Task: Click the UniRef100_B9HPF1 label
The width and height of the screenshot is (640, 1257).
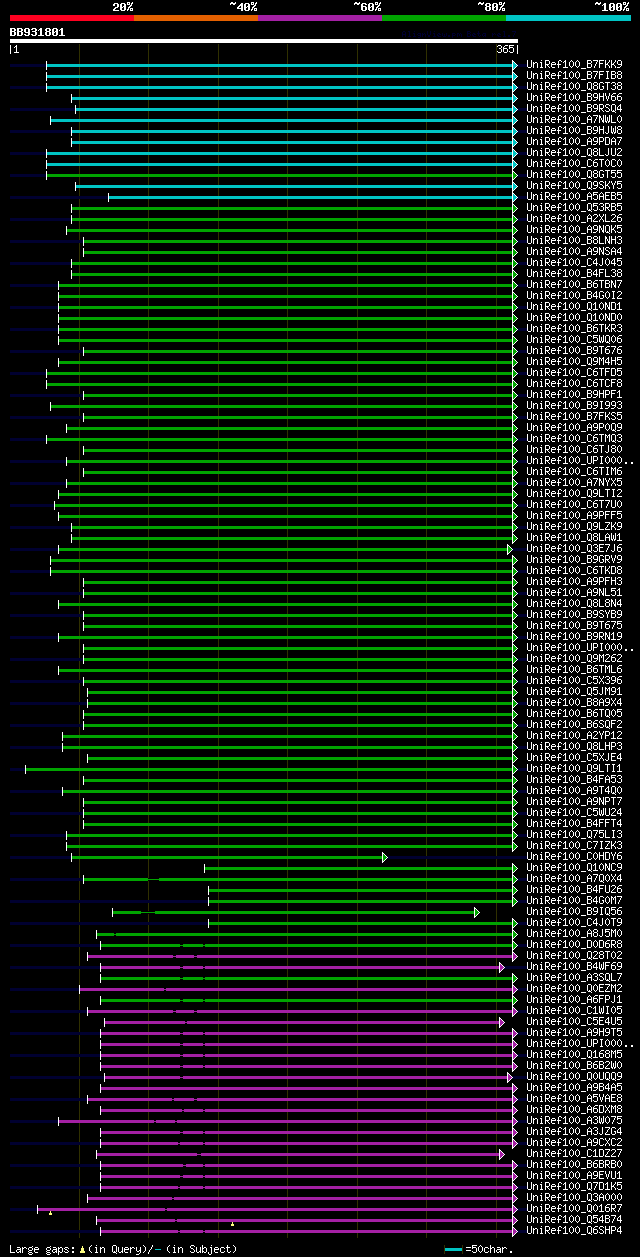Action: coord(574,395)
